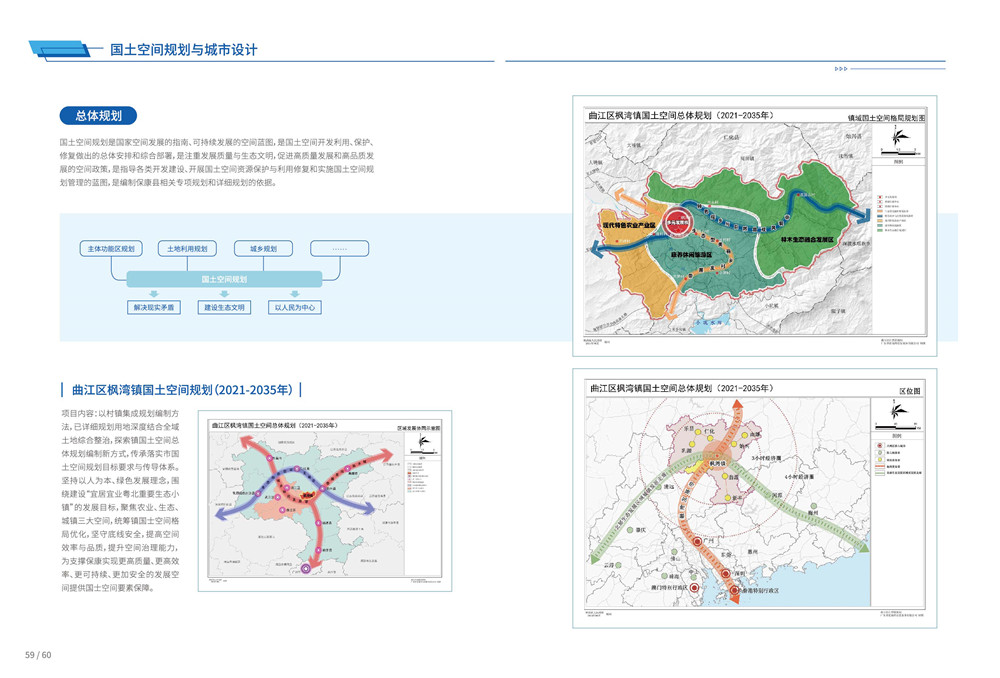Click the north arrow compass on the 镇域国土空间格局规划图 map
The width and height of the screenshot is (1000, 678).
tap(899, 136)
